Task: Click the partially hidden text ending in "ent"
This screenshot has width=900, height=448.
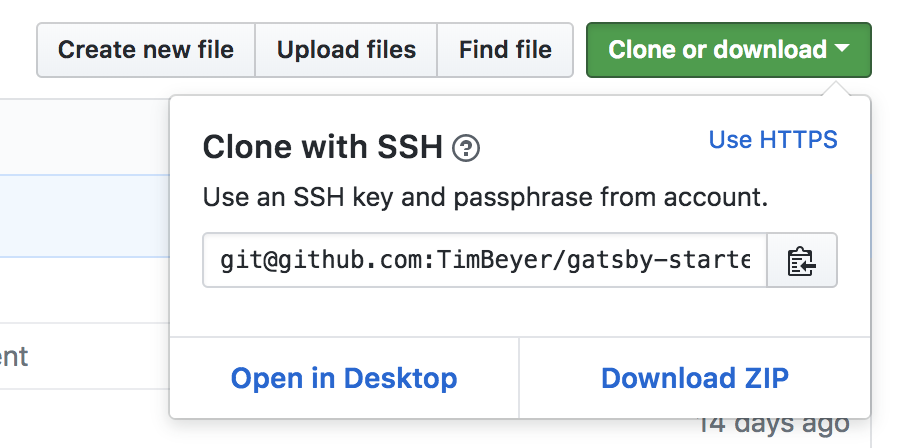Action: (x=14, y=357)
